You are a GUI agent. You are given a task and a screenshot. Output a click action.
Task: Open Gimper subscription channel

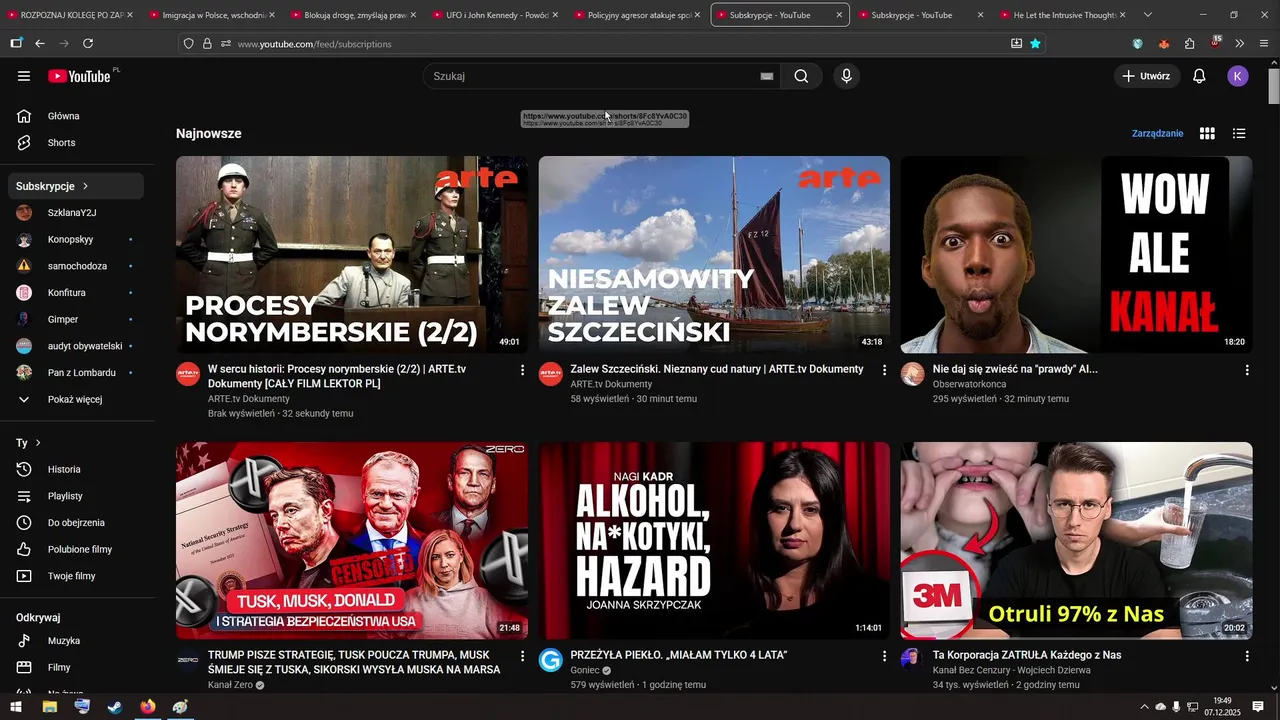[x=76, y=319]
